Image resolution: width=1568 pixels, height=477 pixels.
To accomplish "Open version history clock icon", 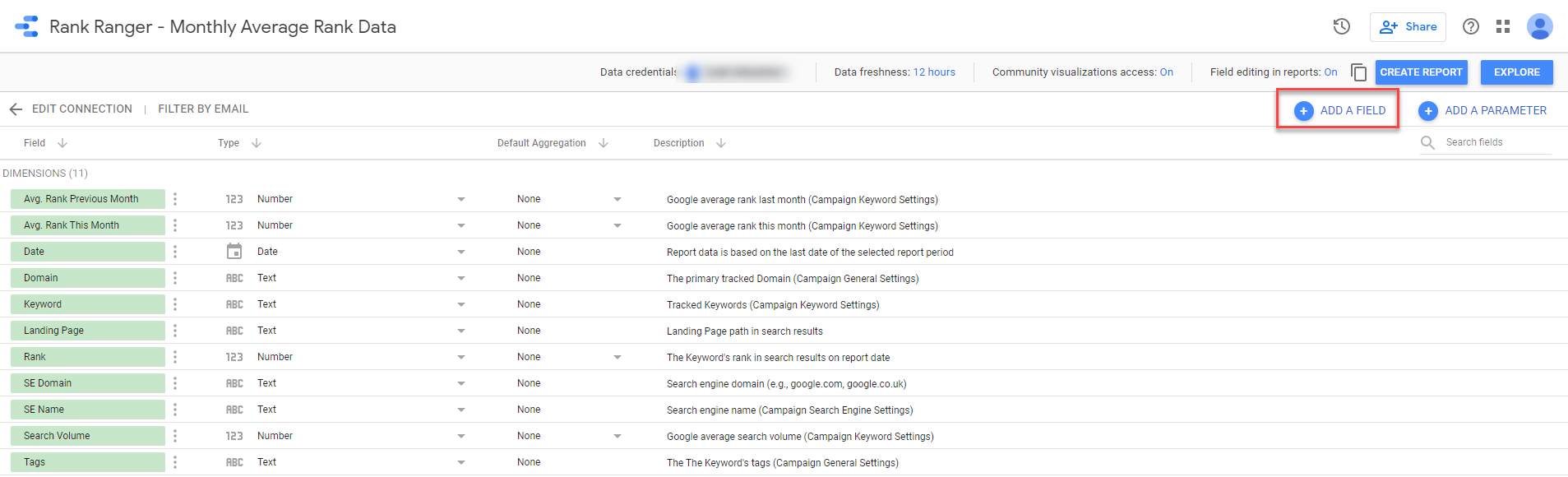I will (x=1341, y=26).
